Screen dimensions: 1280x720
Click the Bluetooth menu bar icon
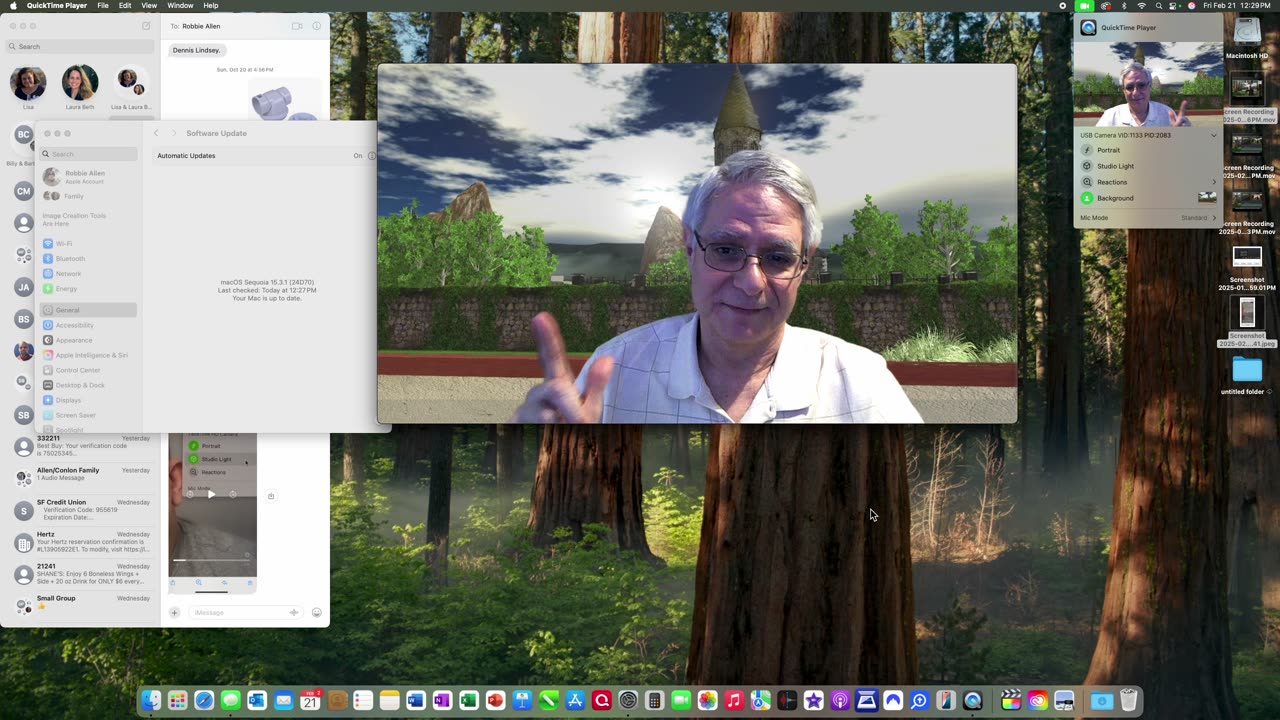point(1122,6)
